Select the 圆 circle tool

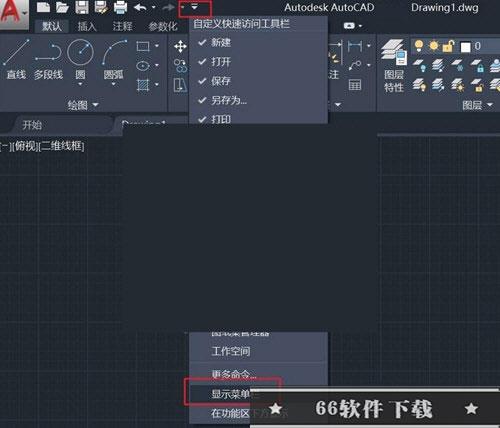pos(80,58)
